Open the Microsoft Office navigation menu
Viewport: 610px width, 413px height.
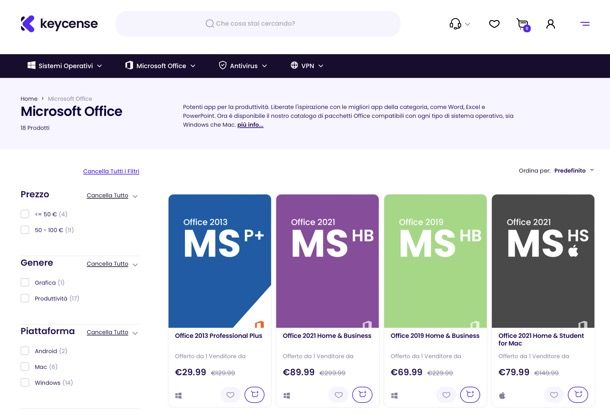pyautogui.click(x=160, y=66)
